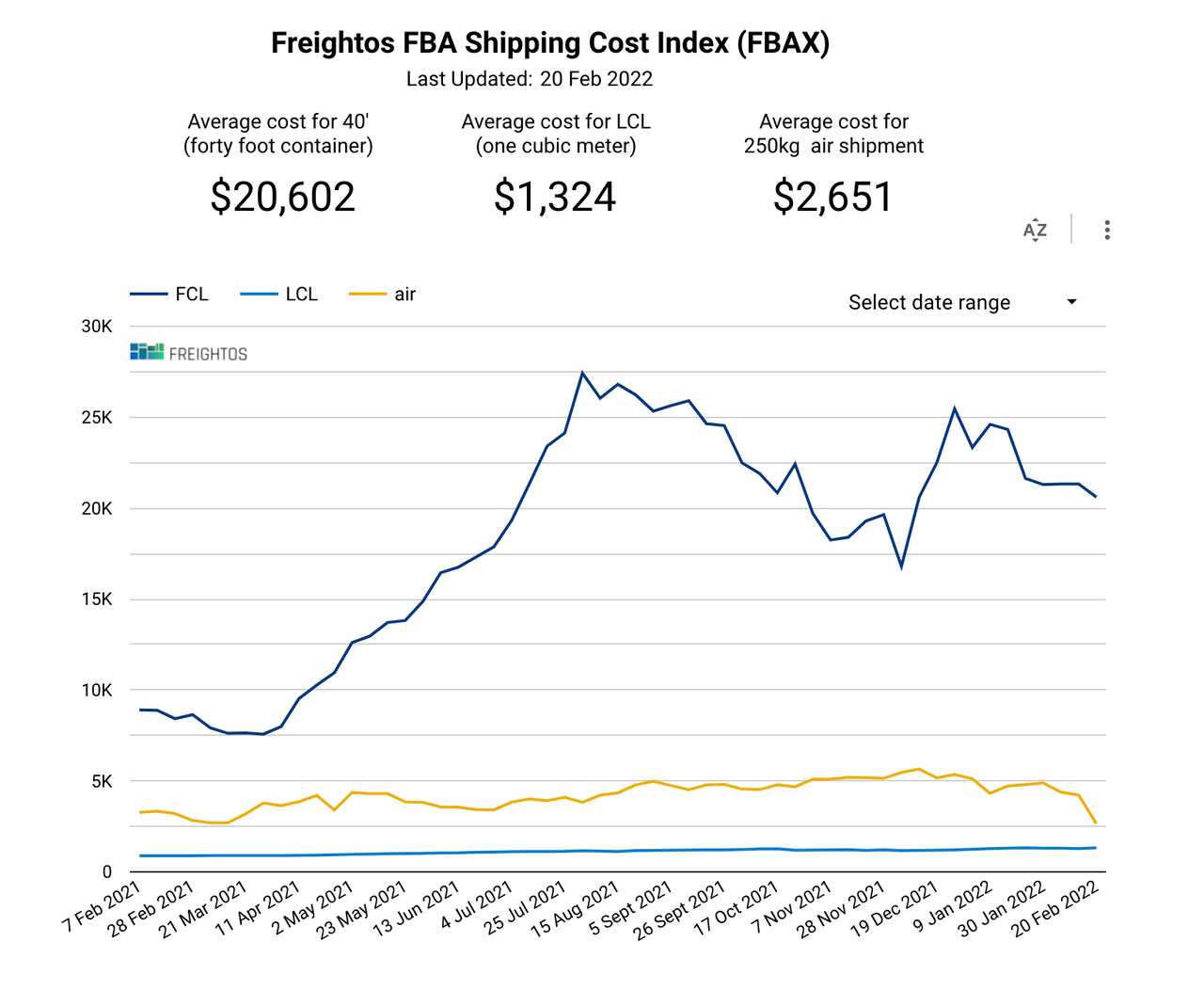Click the $2,651 air shipment value
Screen dimensions: 1204x1006
(832, 197)
